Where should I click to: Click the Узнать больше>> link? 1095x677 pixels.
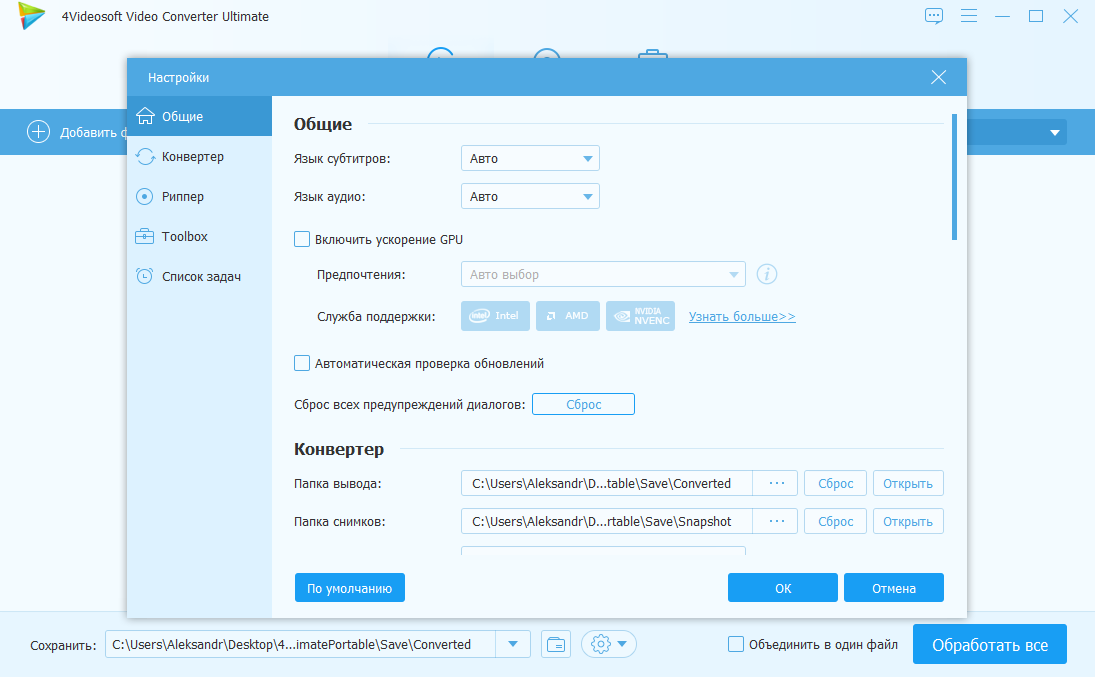[742, 316]
